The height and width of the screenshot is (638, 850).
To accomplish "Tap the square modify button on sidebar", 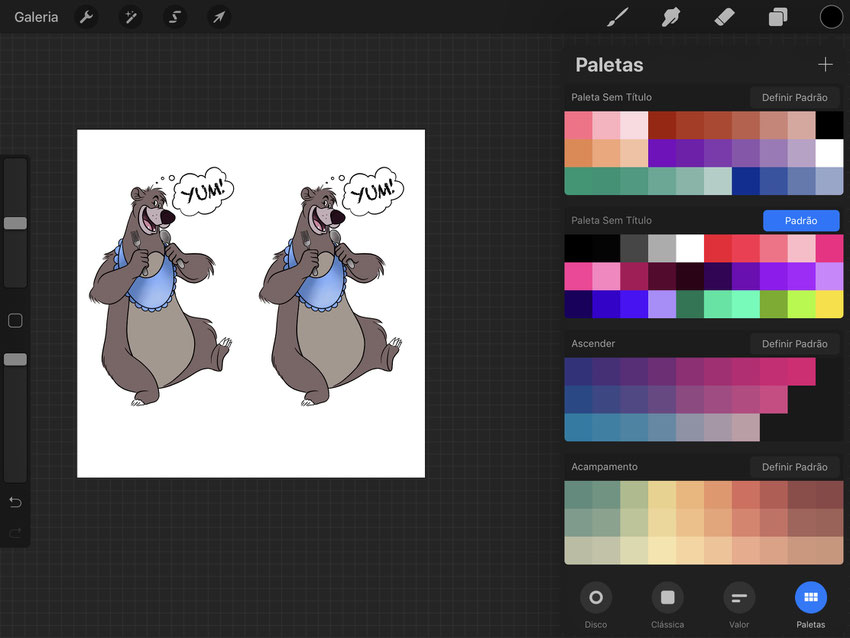I will coord(15,320).
